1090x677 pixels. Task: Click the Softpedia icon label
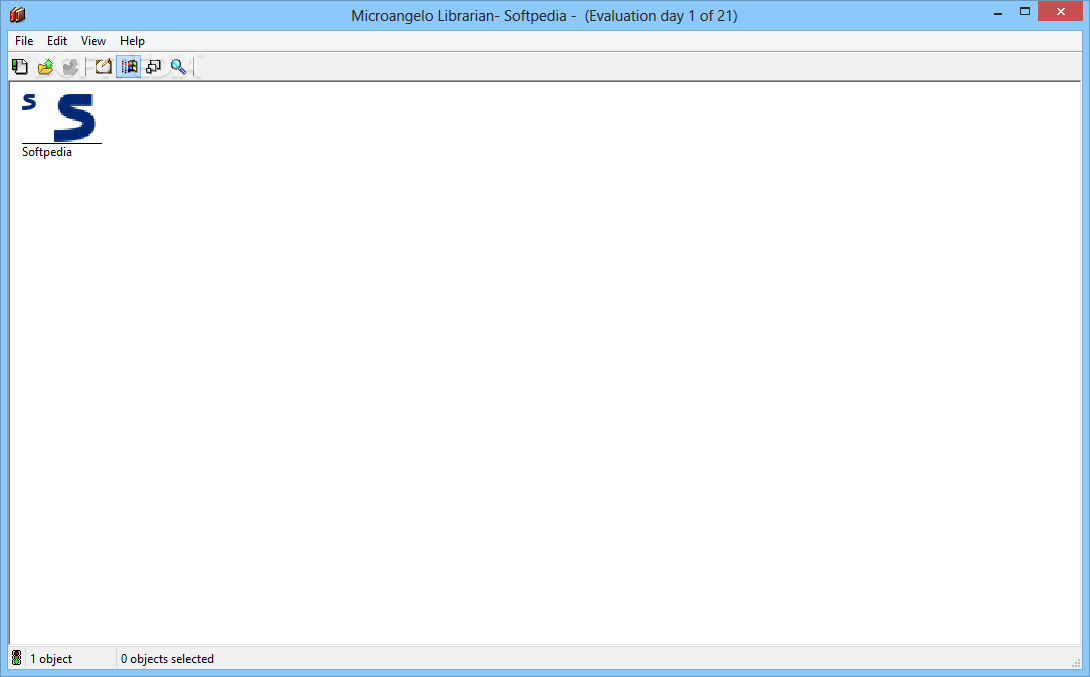(x=47, y=152)
